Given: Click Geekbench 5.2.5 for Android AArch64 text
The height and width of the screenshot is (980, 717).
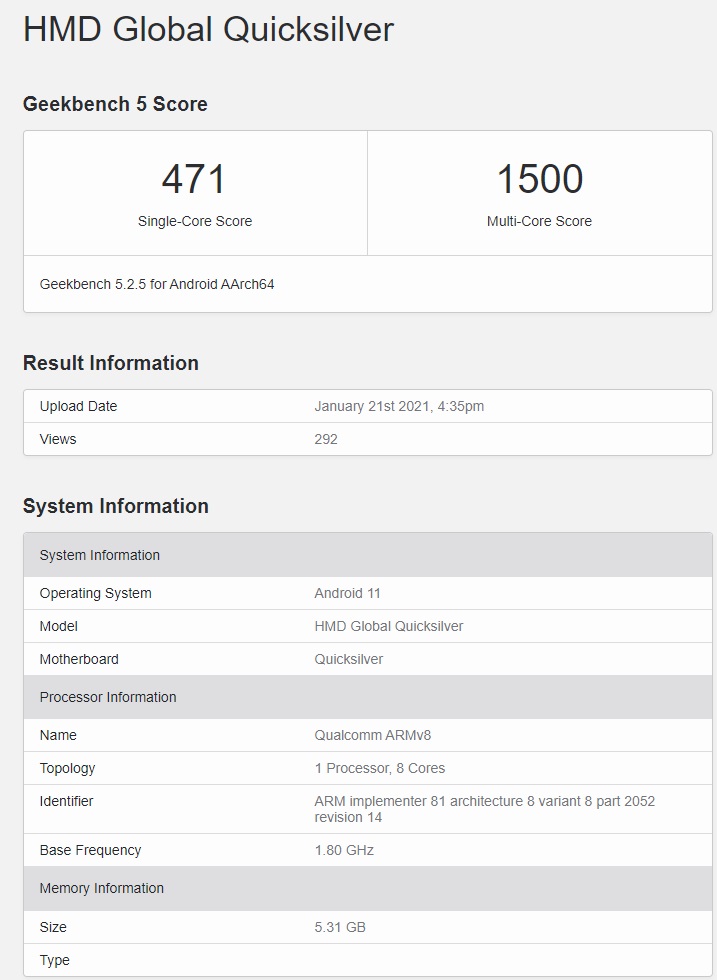Looking at the screenshot, I should (157, 284).
